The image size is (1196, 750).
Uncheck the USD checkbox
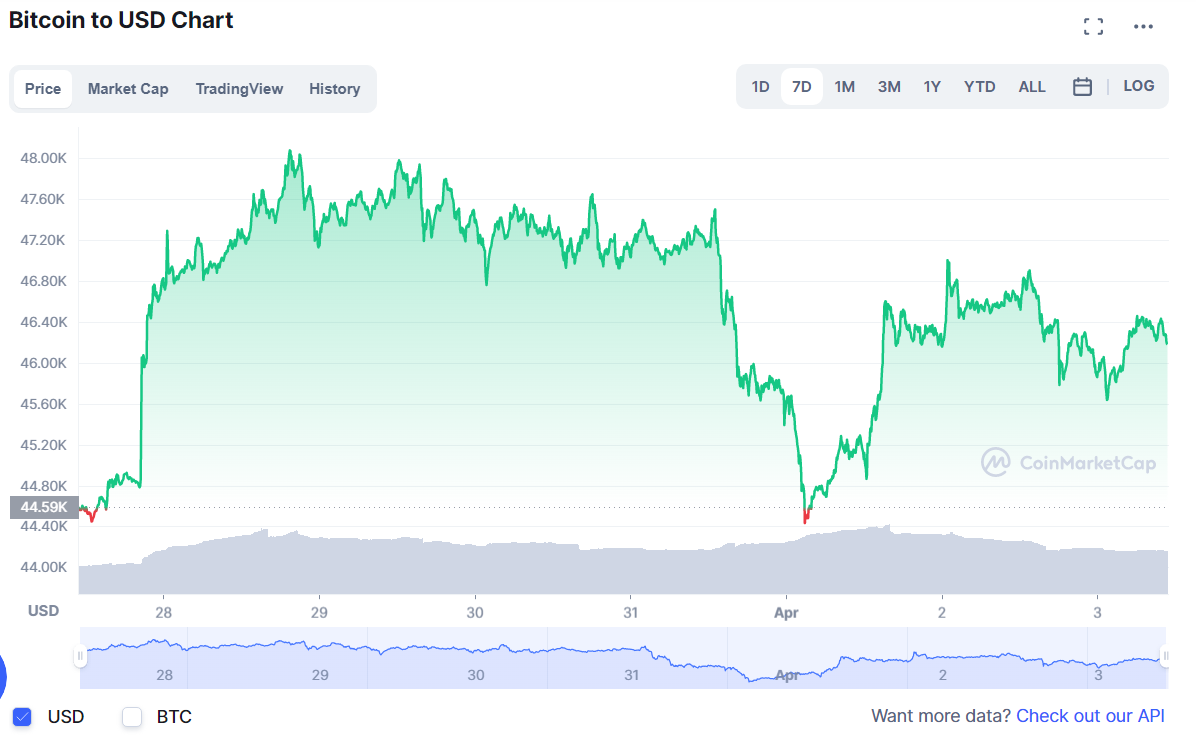coord(22,717)
